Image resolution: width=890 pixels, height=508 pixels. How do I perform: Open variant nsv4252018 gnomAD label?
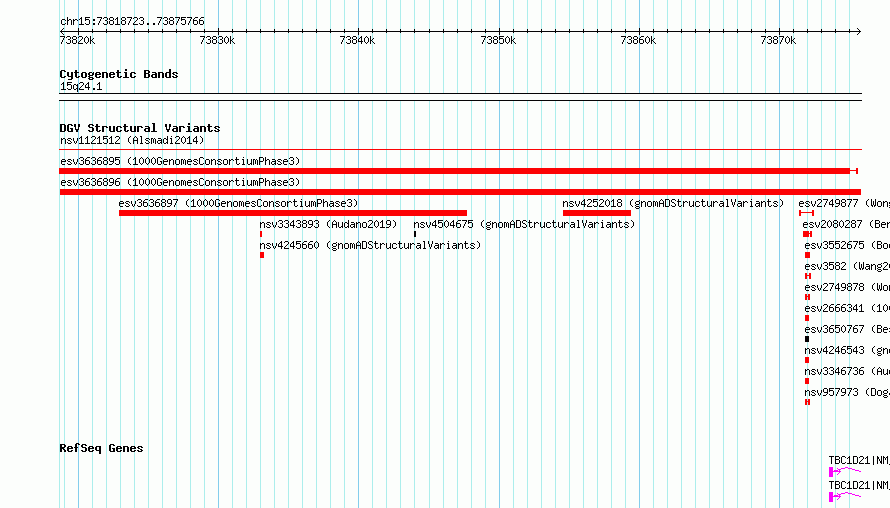(673, 203)
